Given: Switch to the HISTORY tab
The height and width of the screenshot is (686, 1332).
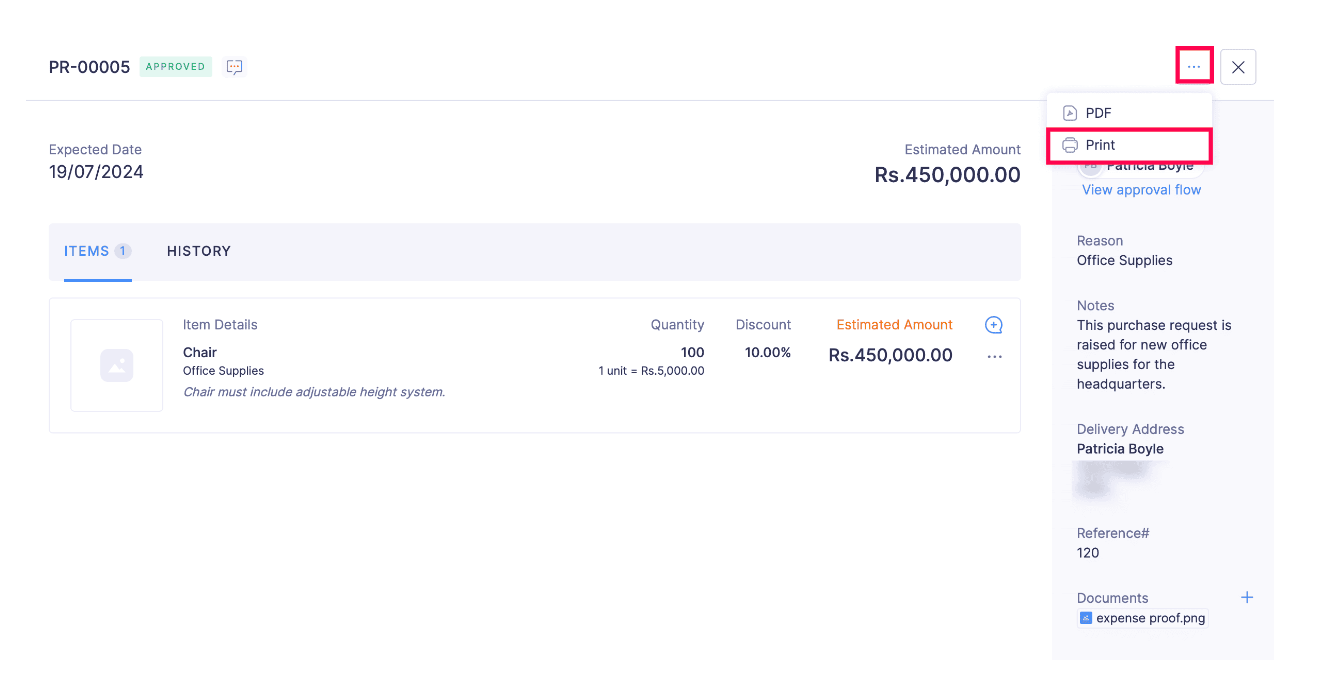Looking at the screenshot, I should coord(199,251).
